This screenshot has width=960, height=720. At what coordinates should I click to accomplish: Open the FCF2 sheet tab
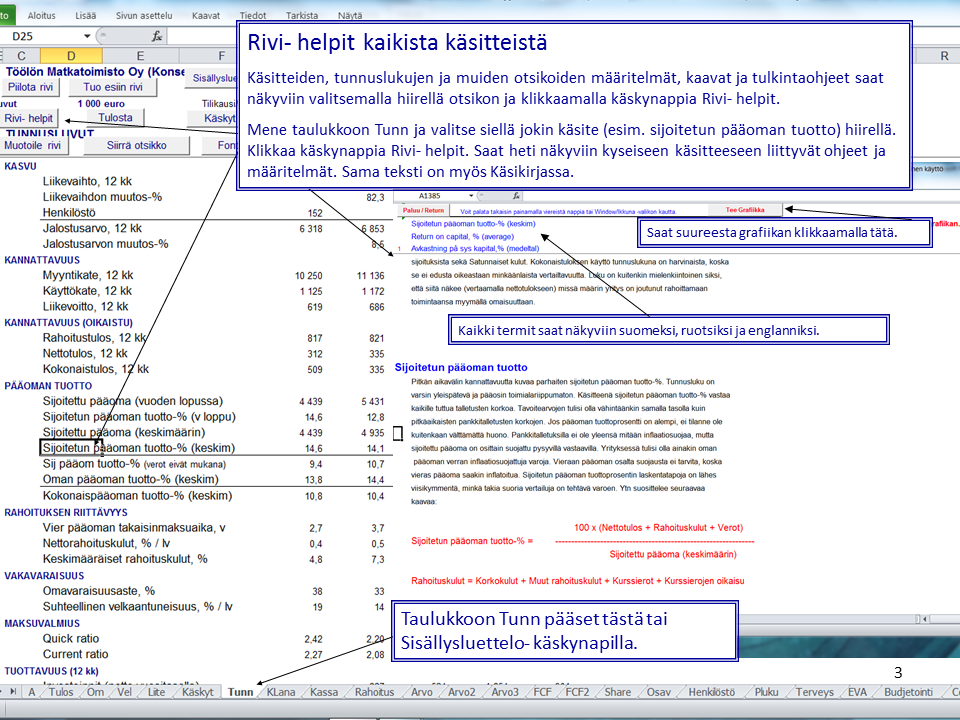point(577,692)
